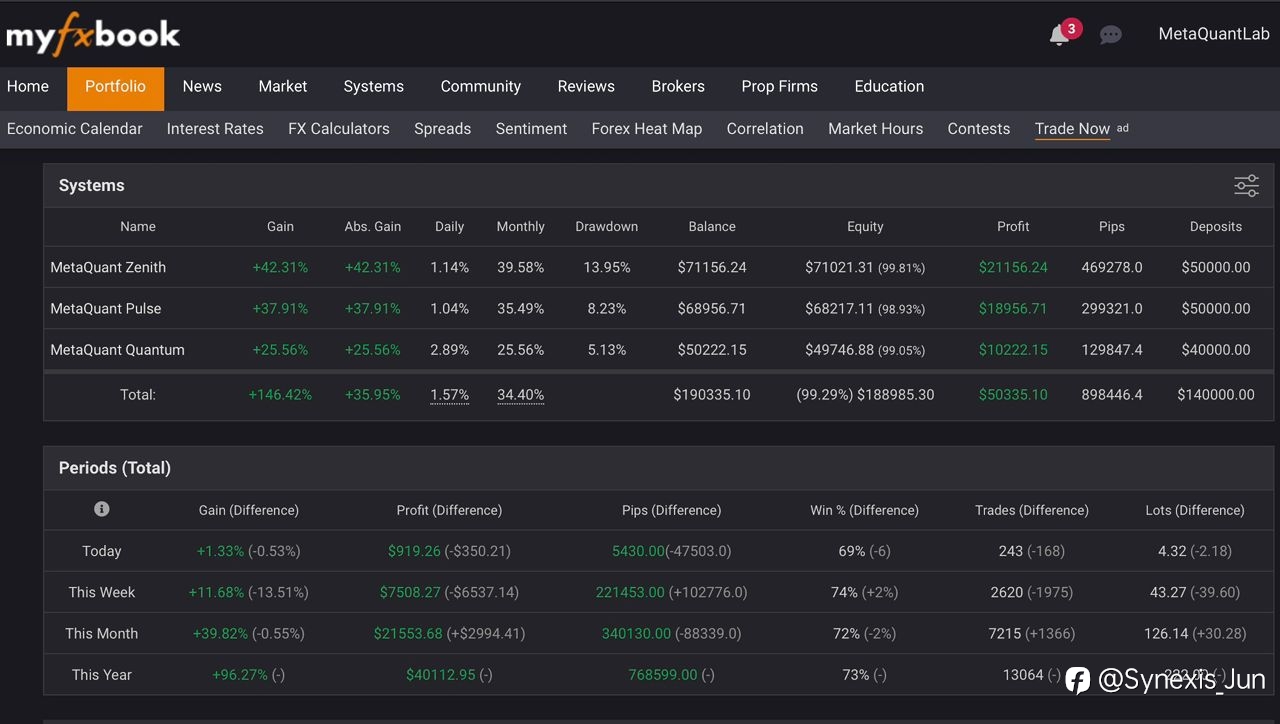Image resolution: width=1280 pixels, height=724 pixels.
Task: Open the MetaQuant Zenith system
Action: [x=108, y=268]
